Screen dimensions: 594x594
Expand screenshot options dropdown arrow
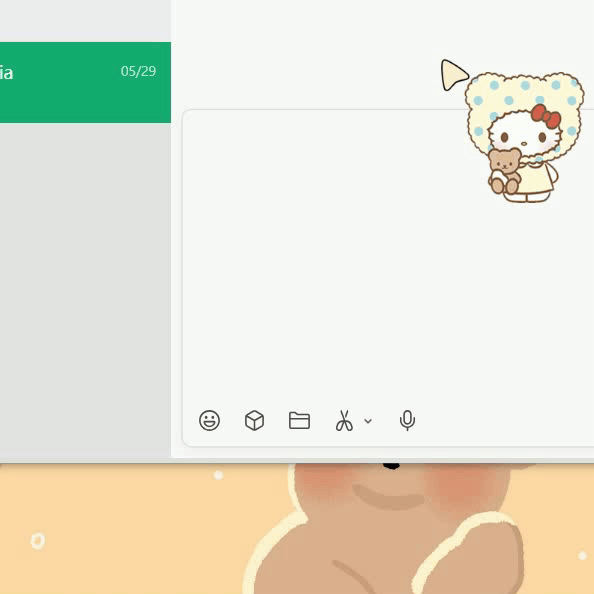[x=368, y=421]
